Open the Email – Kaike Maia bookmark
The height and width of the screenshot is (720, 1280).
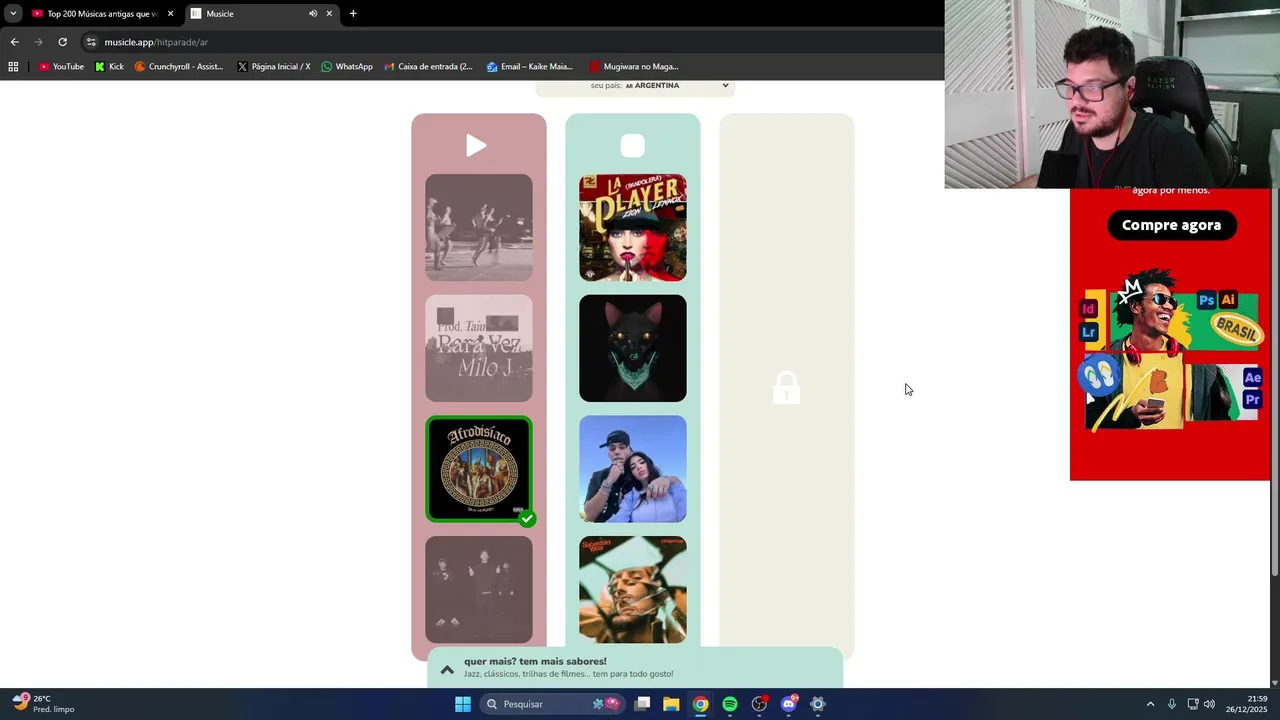[x=530, y=67]
